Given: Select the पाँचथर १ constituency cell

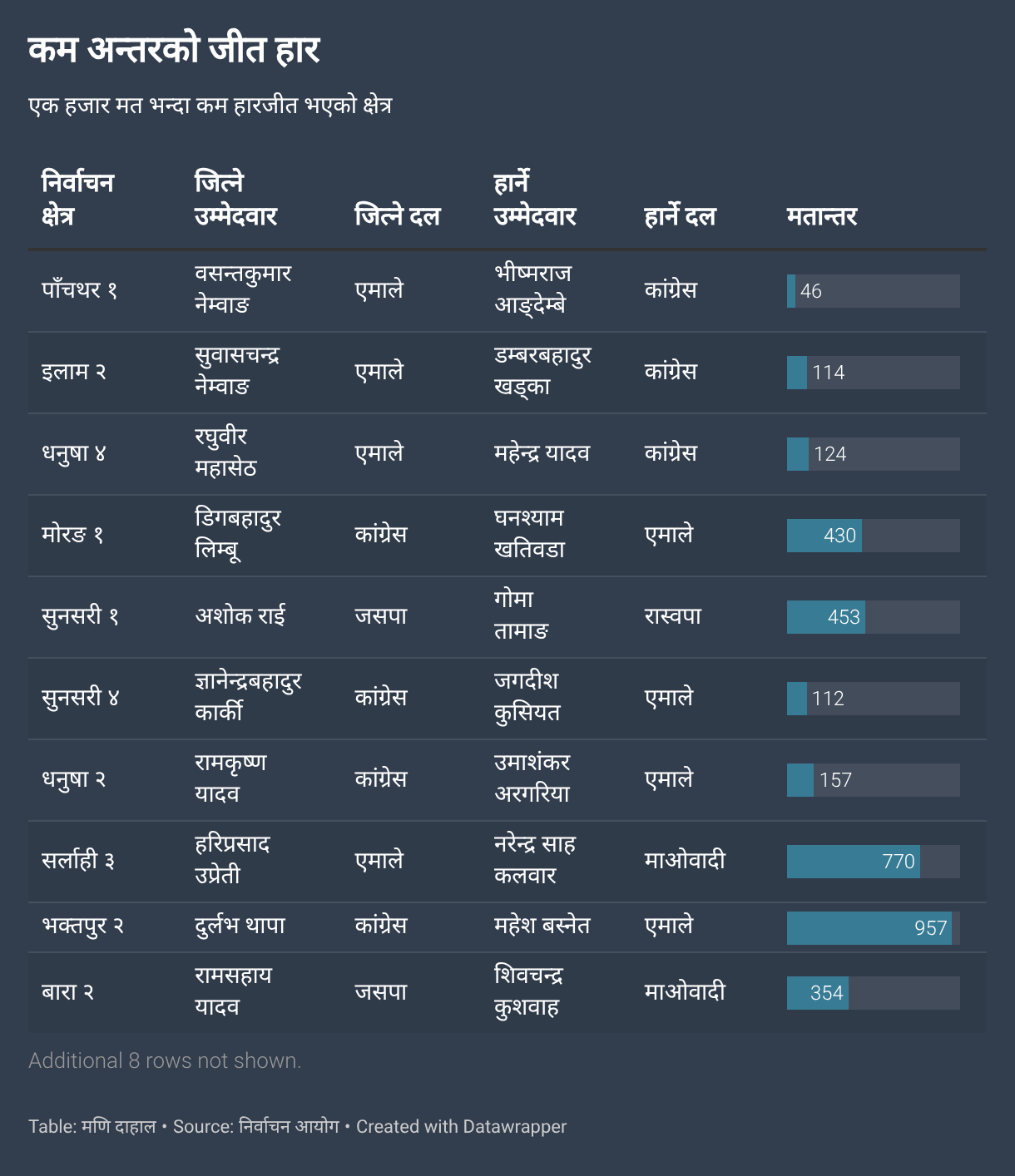Looking at the screenshot, I should [80, 290].
